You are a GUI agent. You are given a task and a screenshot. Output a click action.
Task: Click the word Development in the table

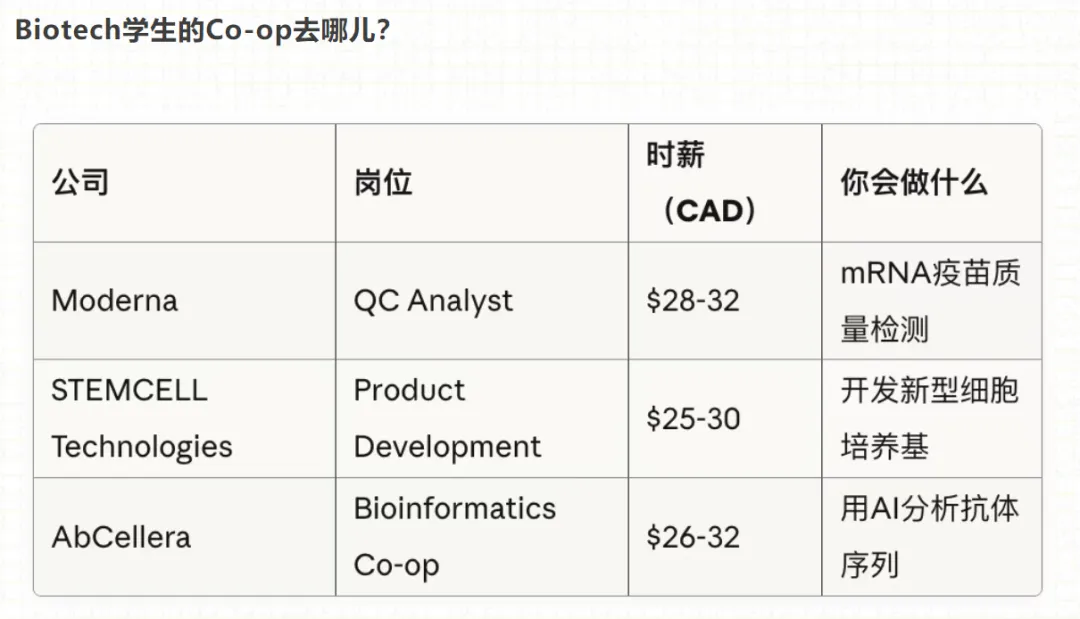tap(447, 447)
